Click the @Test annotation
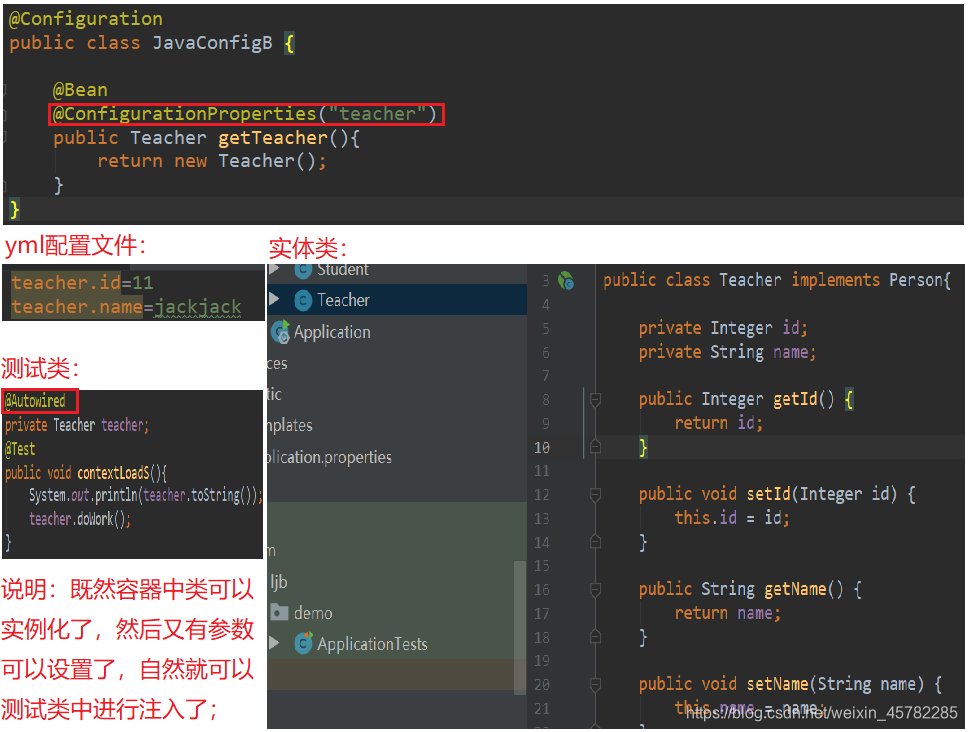 tap(20, 449)
